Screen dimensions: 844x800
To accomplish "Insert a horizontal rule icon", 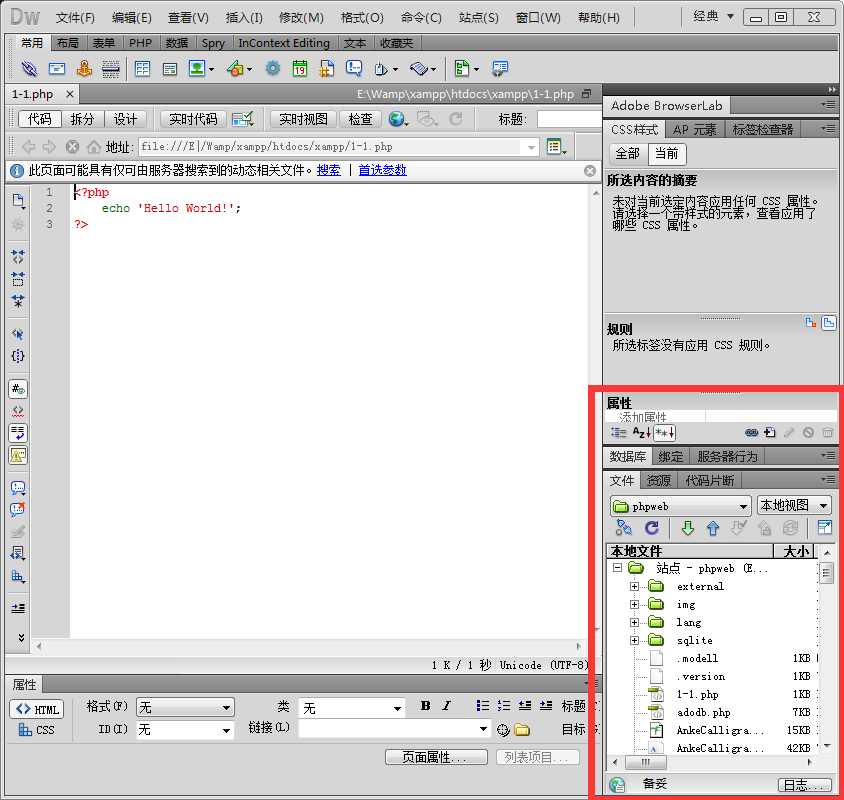I will (x=110, y=69).
